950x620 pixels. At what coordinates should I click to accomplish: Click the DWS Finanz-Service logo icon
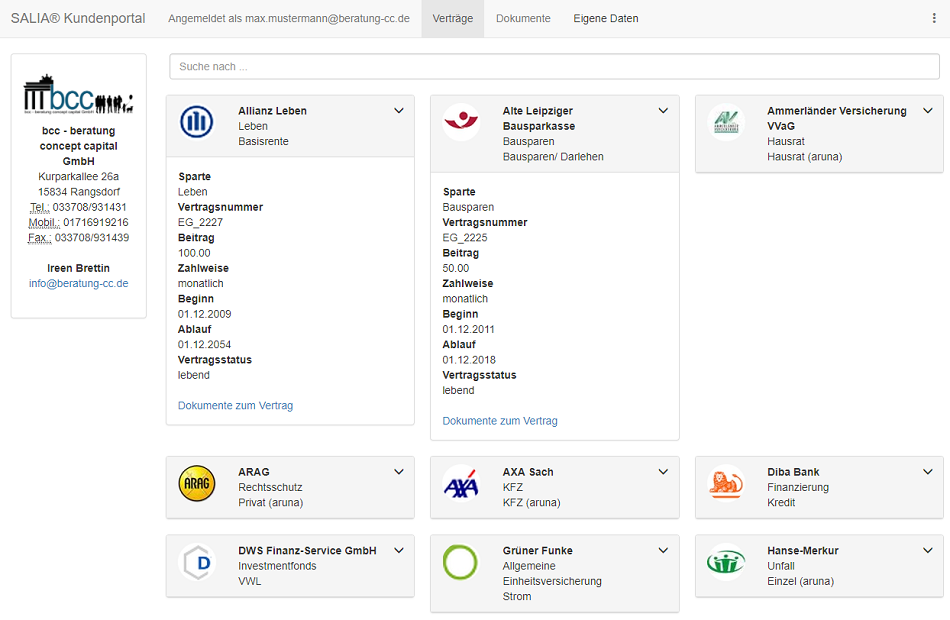[197, 562]
